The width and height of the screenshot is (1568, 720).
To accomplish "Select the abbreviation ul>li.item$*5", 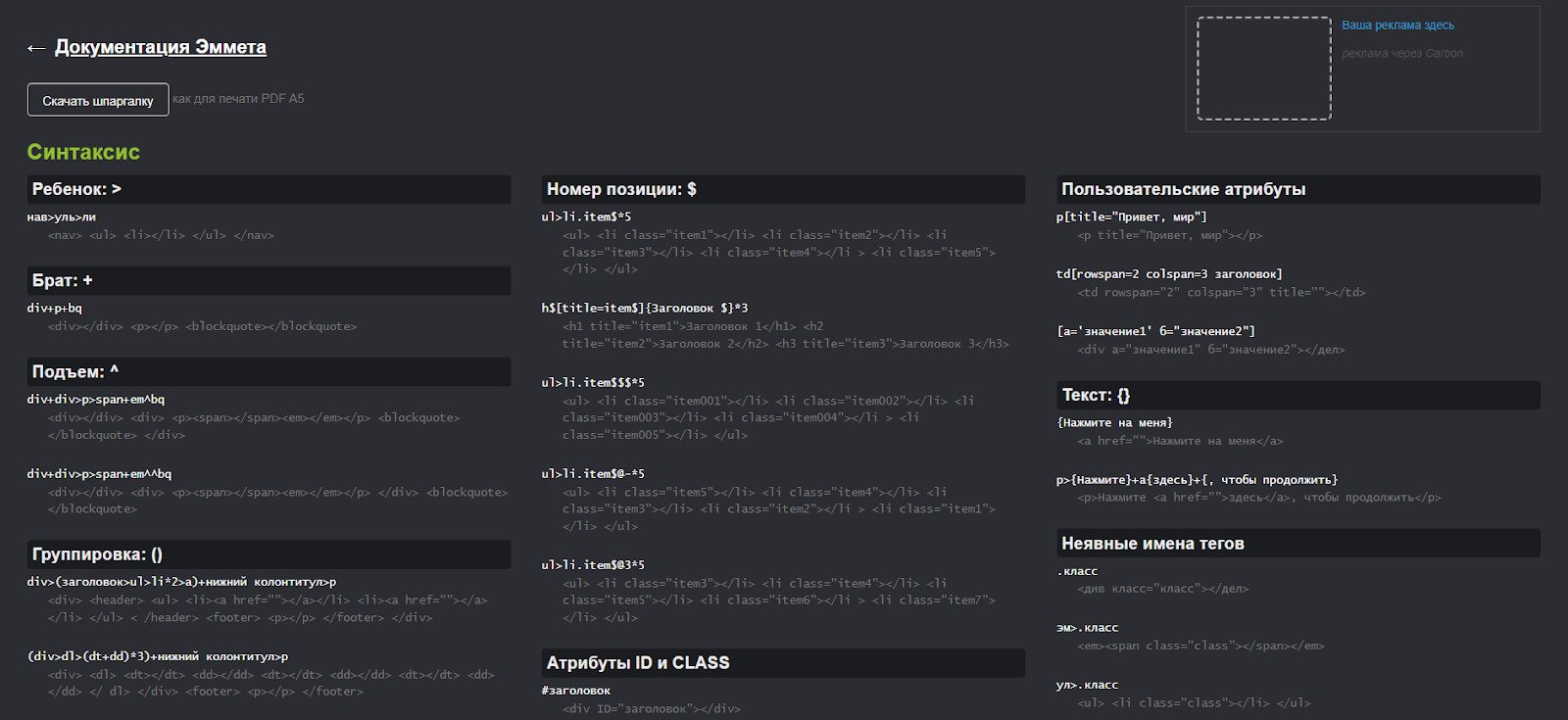I will coord(586,217).
